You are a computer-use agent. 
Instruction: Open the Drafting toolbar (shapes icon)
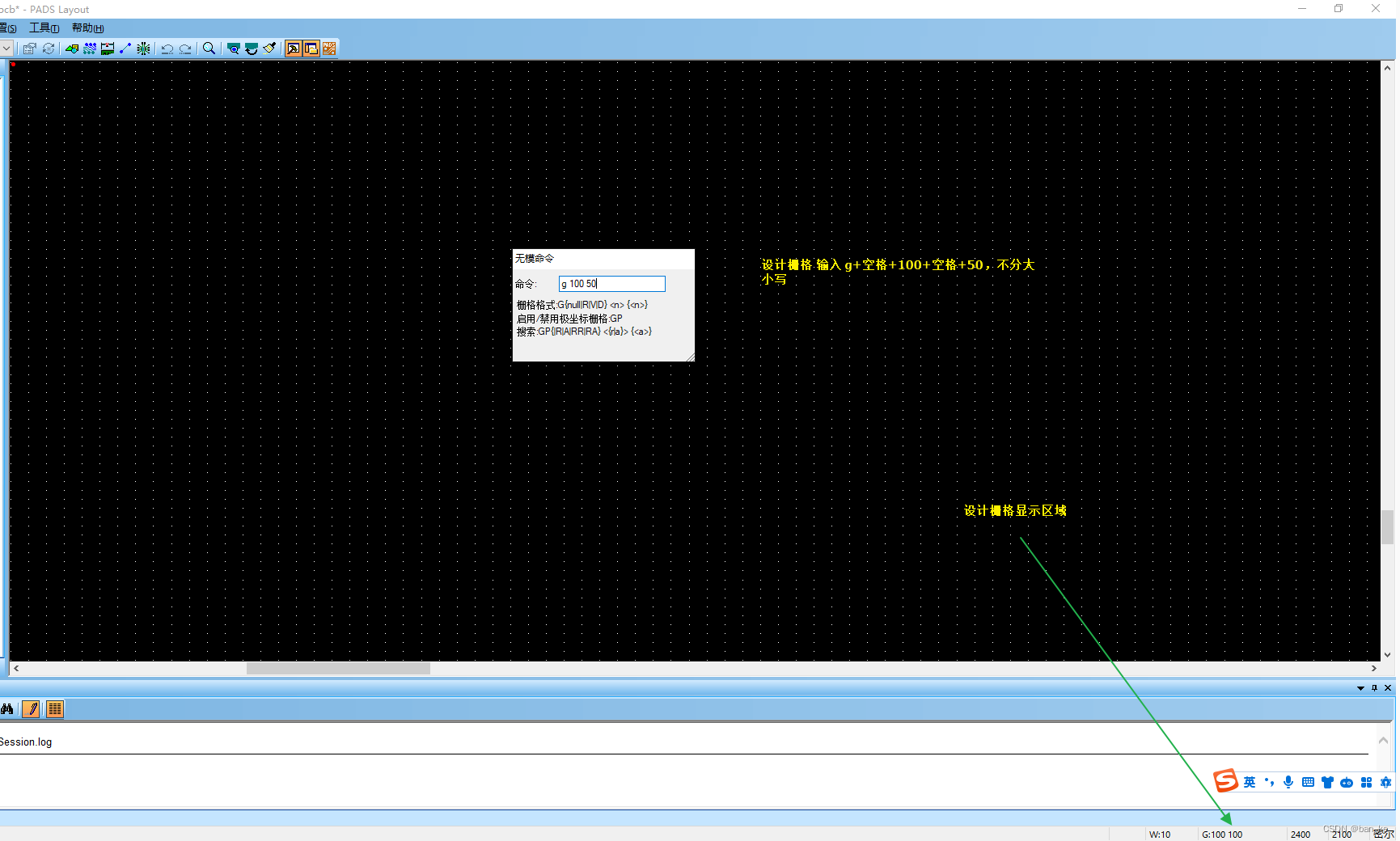pyautogui.click(x=72, y=49)
